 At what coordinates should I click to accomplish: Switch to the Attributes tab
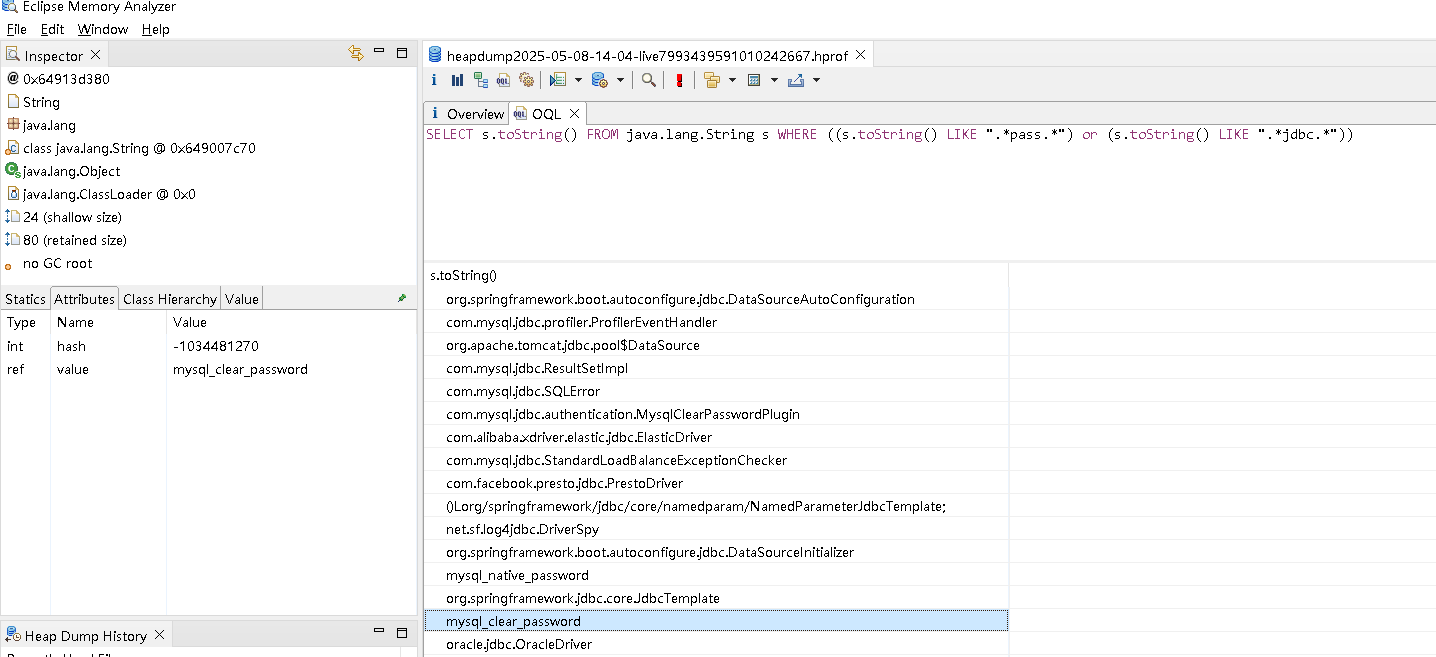click(84, 299)
